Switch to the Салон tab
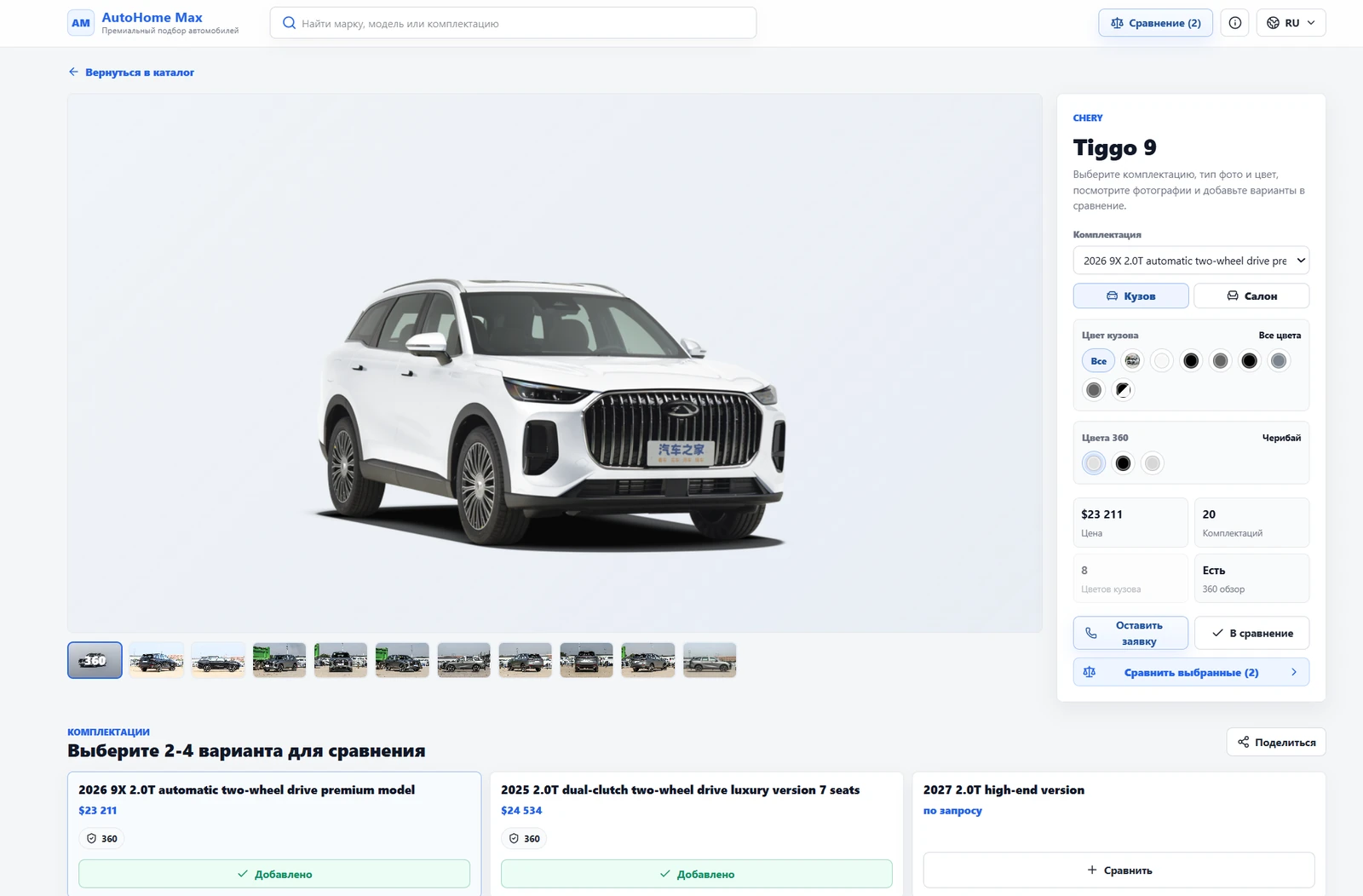 coord(1251,296)
